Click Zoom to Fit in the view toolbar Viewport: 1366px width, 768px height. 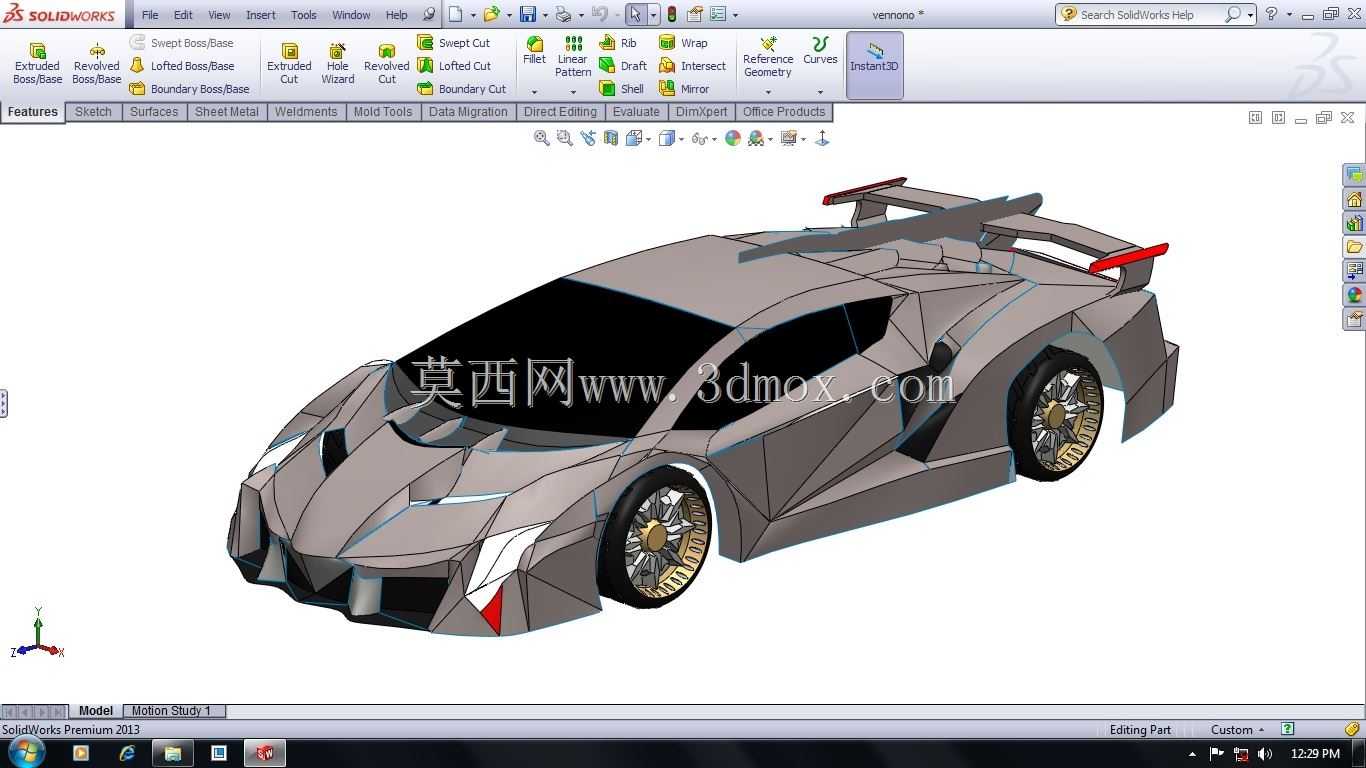[x=542, y=139]
